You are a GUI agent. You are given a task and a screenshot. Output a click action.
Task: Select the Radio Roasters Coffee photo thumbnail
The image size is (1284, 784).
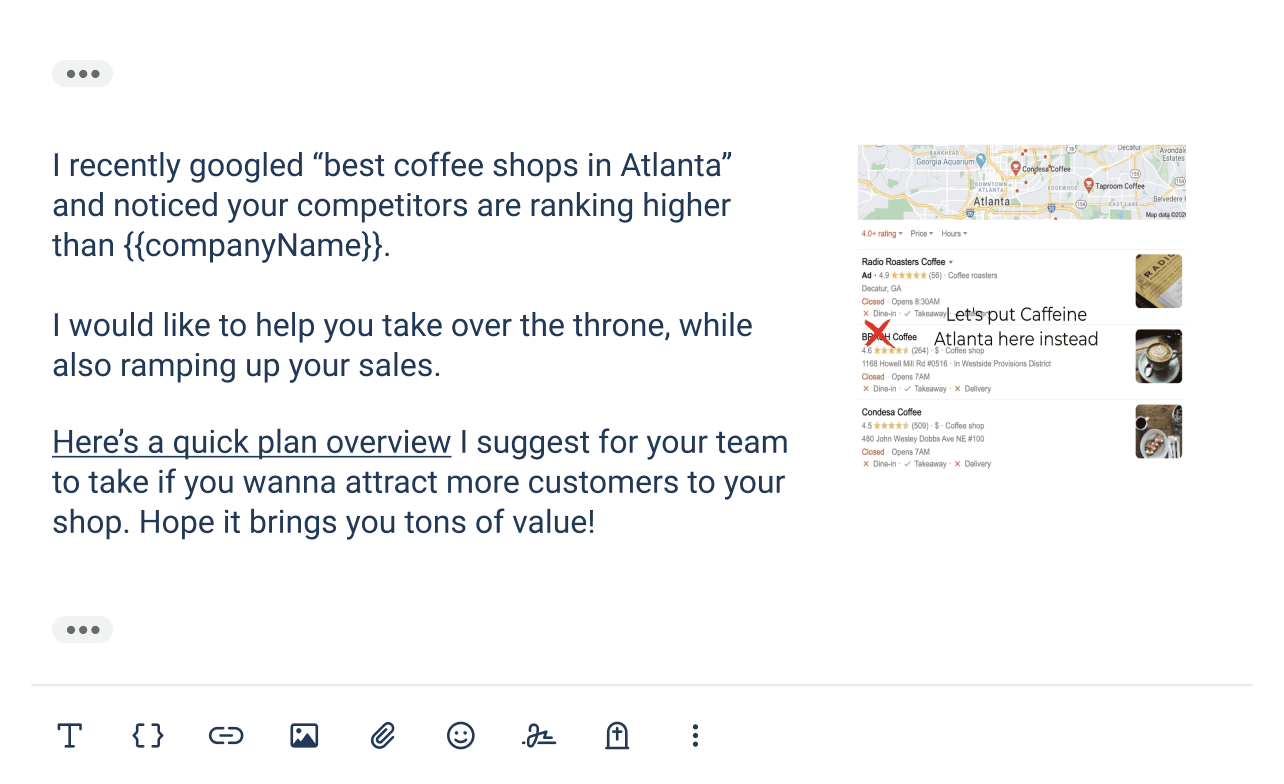point(1158,281)
